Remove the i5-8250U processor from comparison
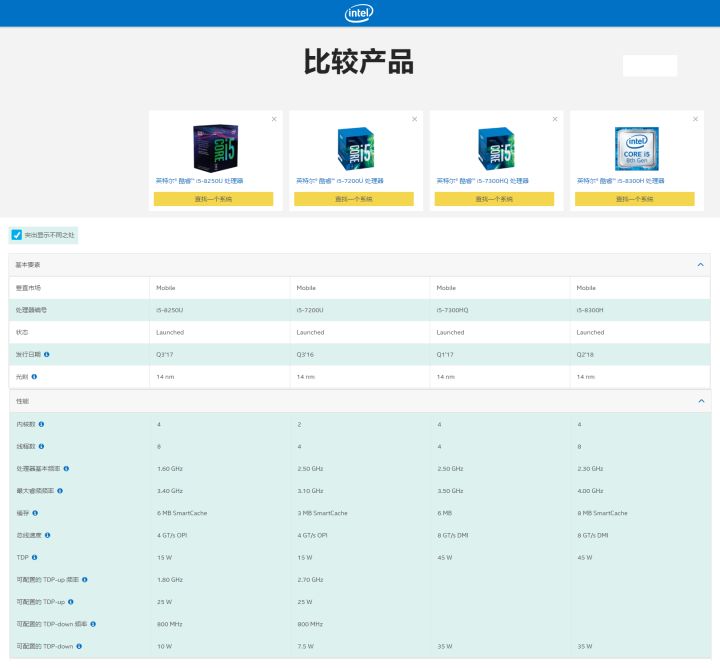Screen dimensions: 720x668 pos(274,119)
